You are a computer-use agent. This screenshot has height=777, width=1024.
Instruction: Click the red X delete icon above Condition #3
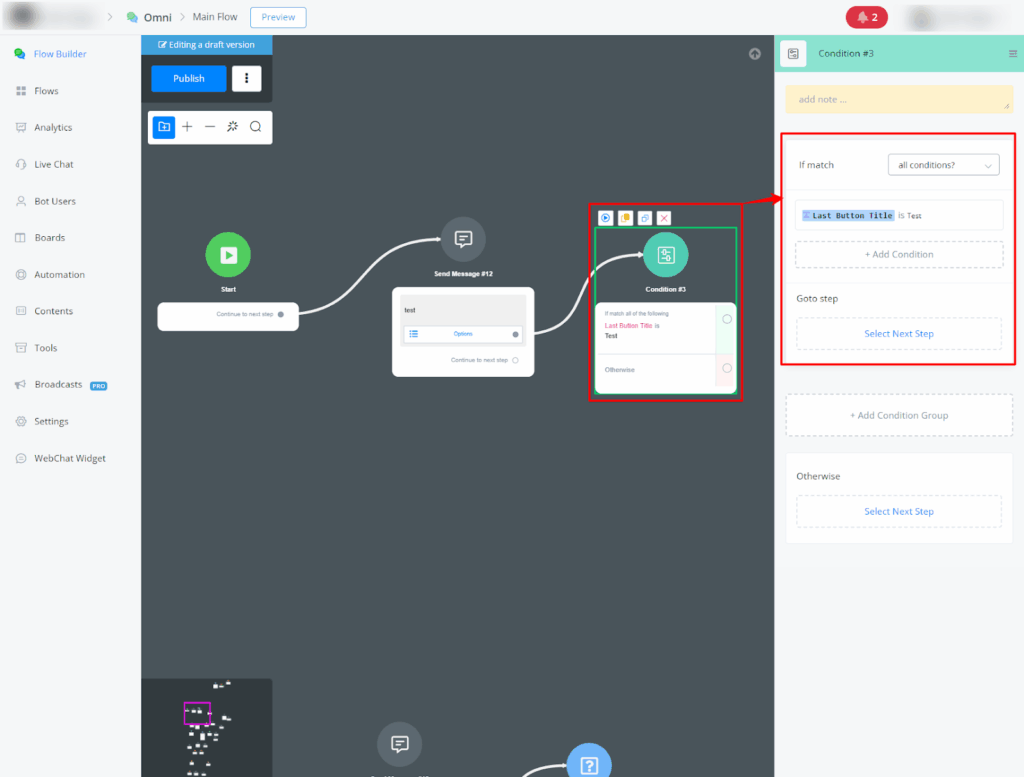coord(664,218)
